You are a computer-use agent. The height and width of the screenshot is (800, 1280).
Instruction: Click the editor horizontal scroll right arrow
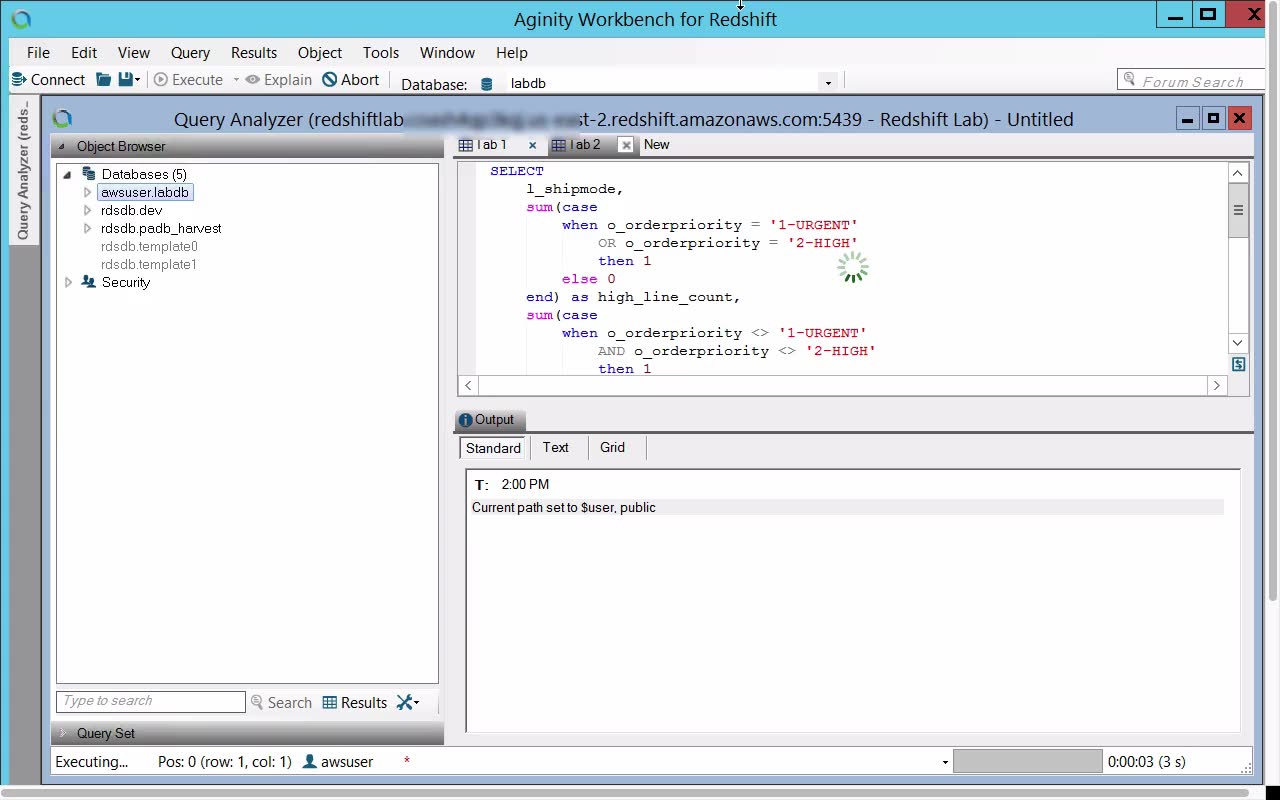[1216, 385]
